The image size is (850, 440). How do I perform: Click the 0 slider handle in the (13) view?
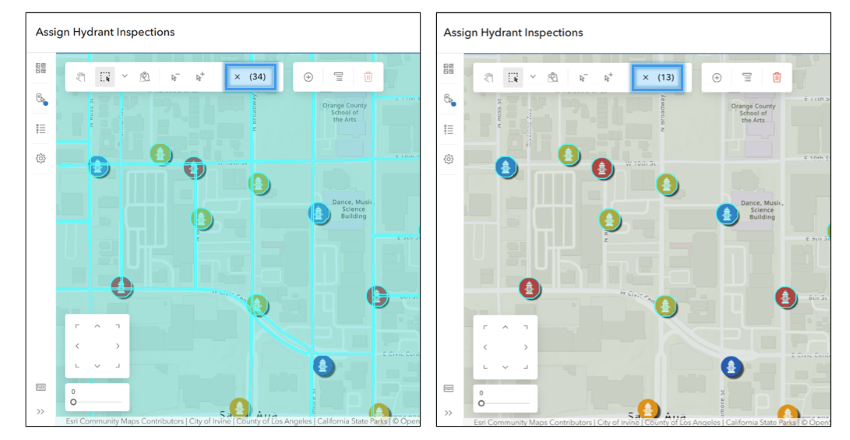point(481,403)
